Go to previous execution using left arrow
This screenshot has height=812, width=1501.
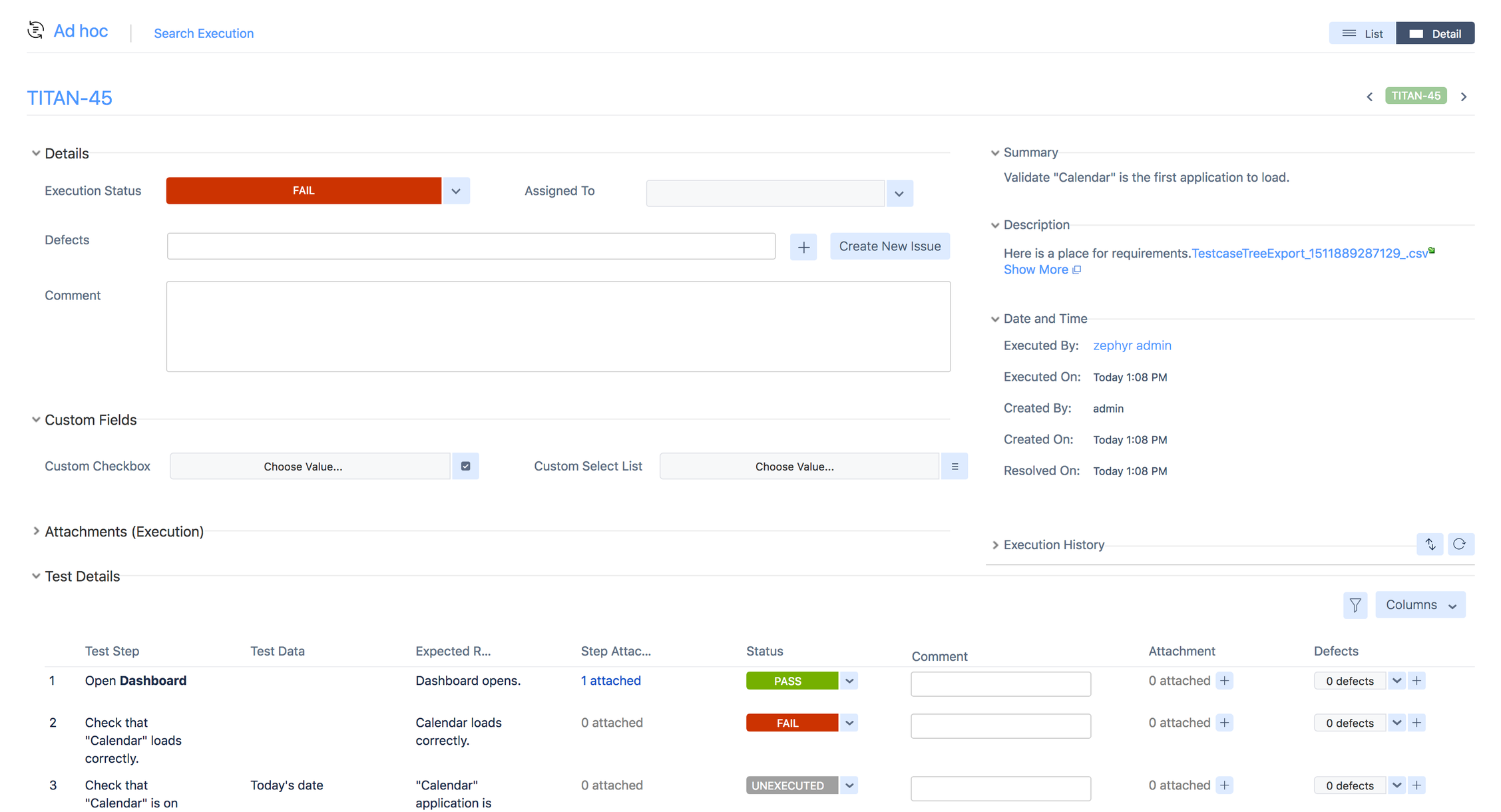pyautogui.click(x=1370, y=97)
